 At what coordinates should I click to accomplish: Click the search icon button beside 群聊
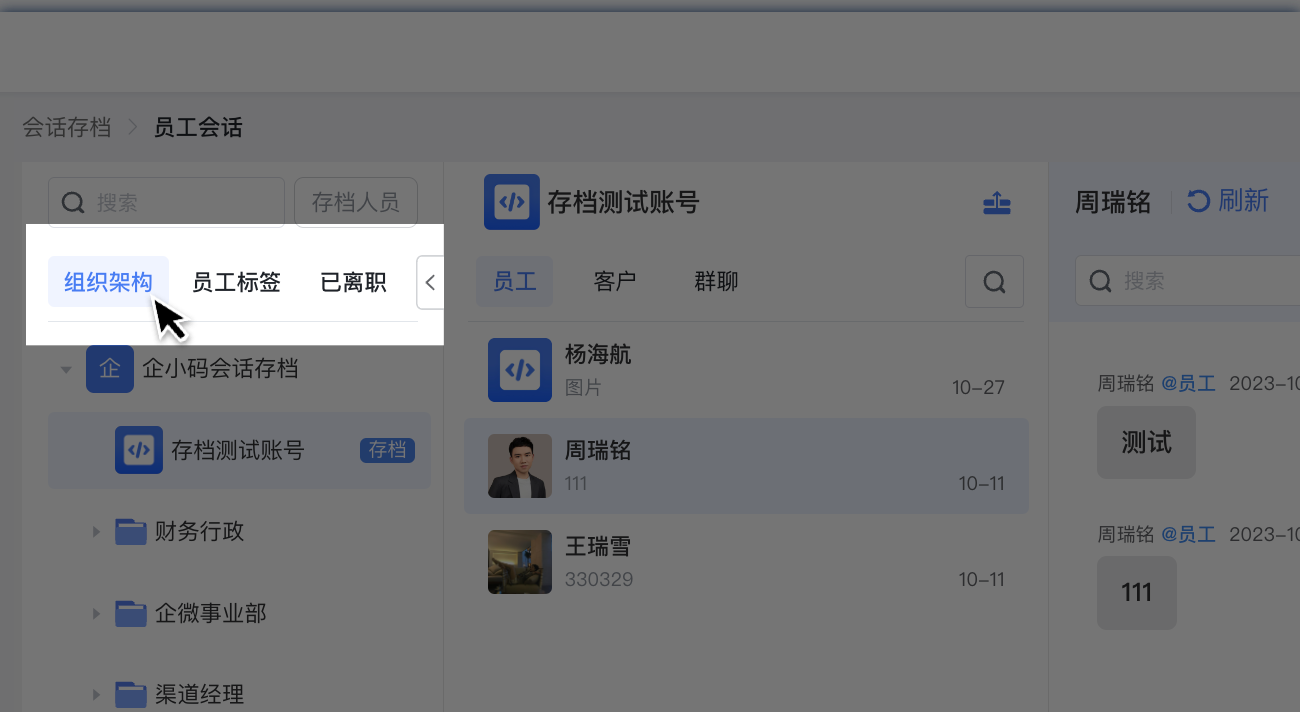tap(994, 282)
